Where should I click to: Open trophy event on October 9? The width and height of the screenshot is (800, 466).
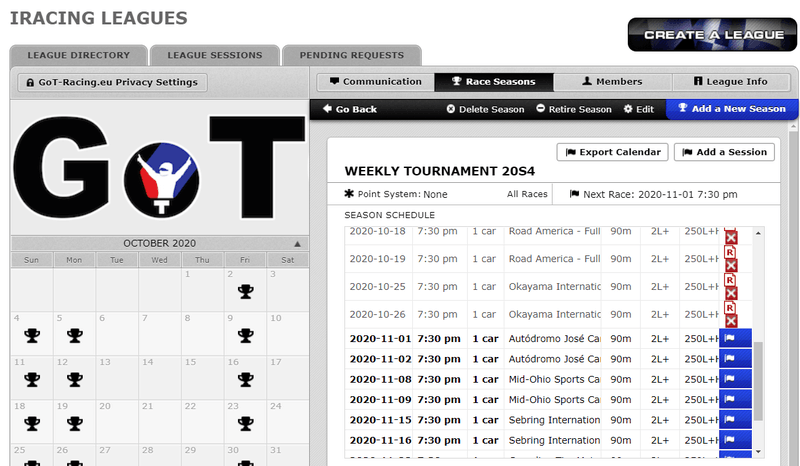(x=245, y=335)
